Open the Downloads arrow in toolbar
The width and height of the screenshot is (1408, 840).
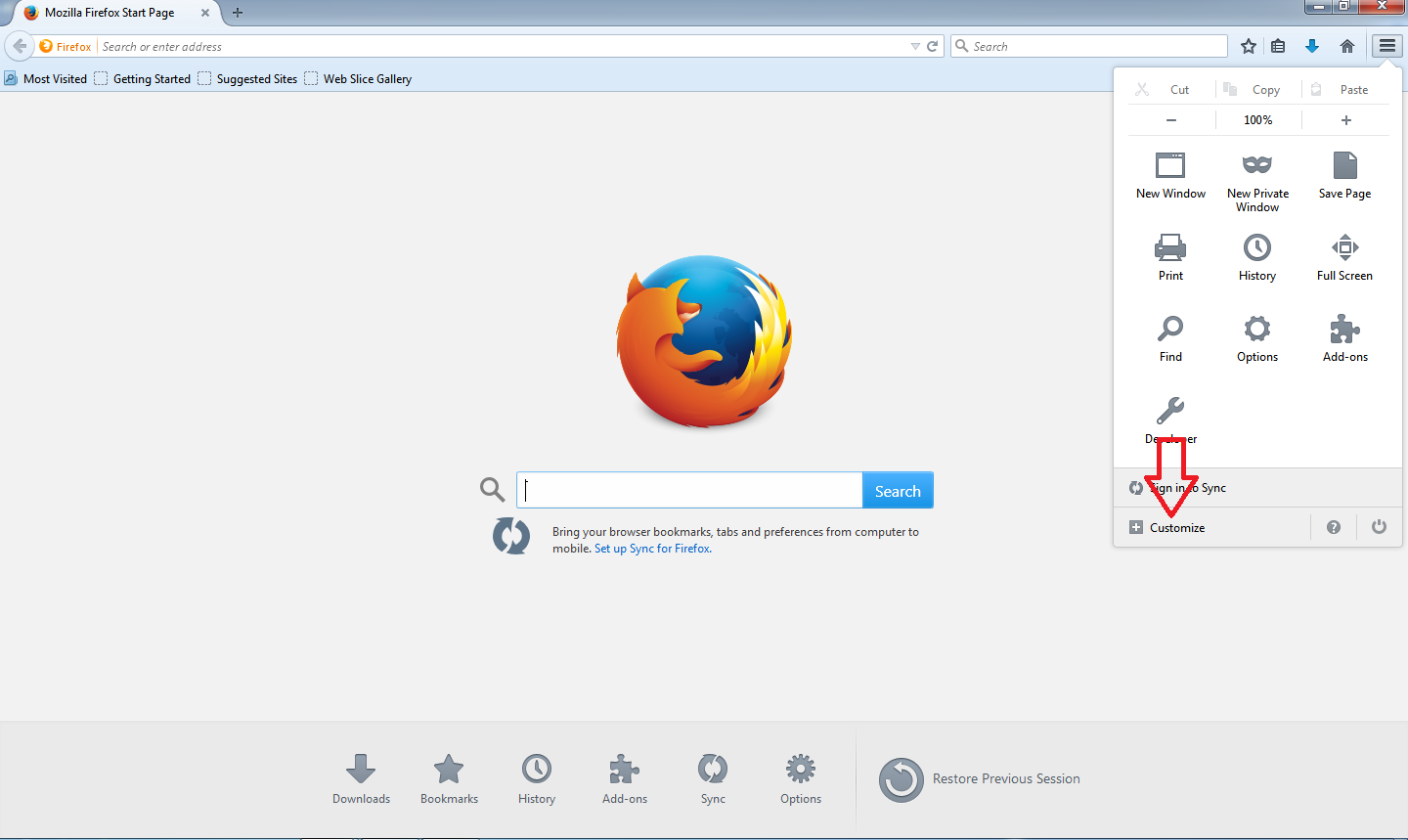(x=1312, y=46)
